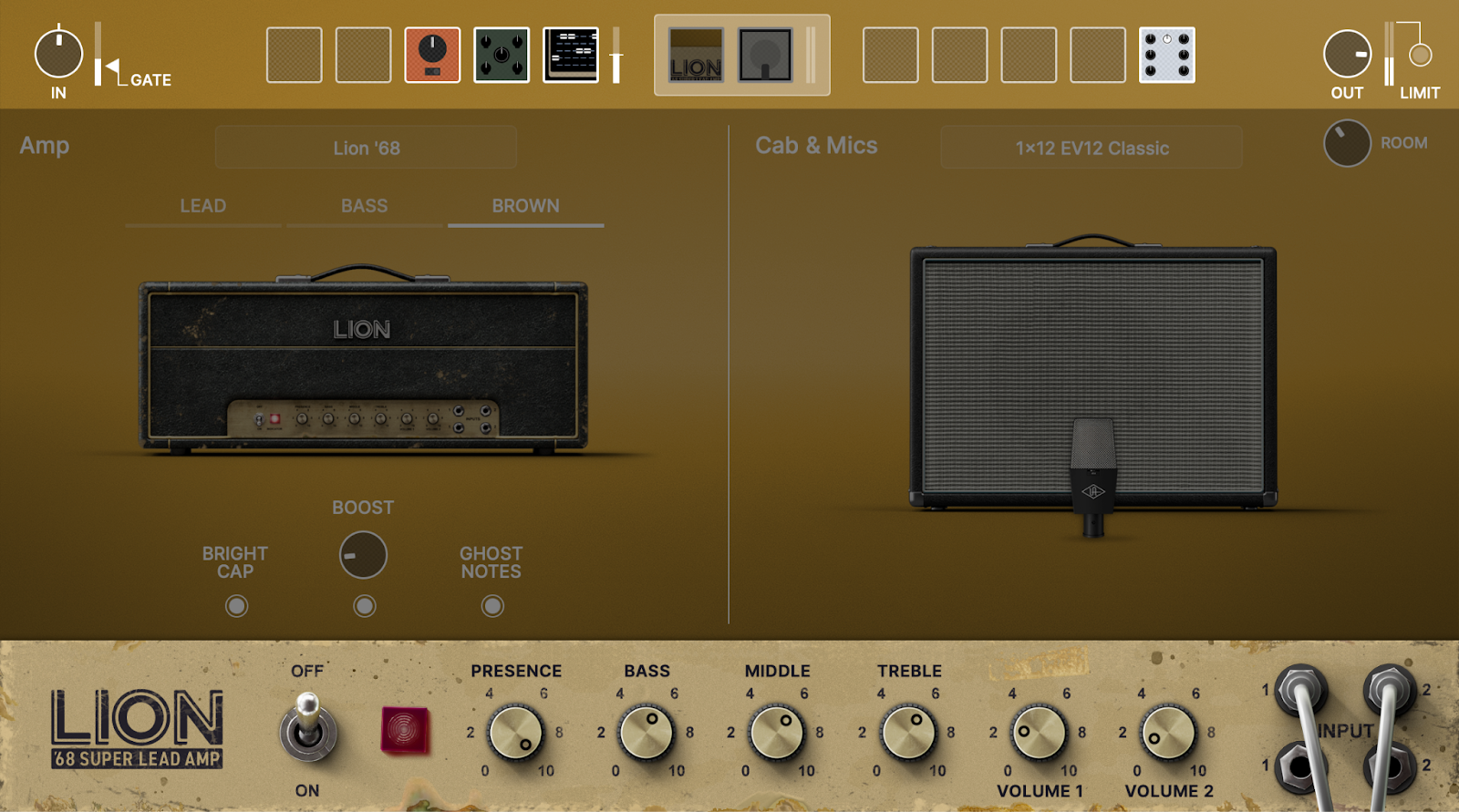Click the LIMIT button
Viewport: 1459px width, 812px height.
coord(1420,56)
